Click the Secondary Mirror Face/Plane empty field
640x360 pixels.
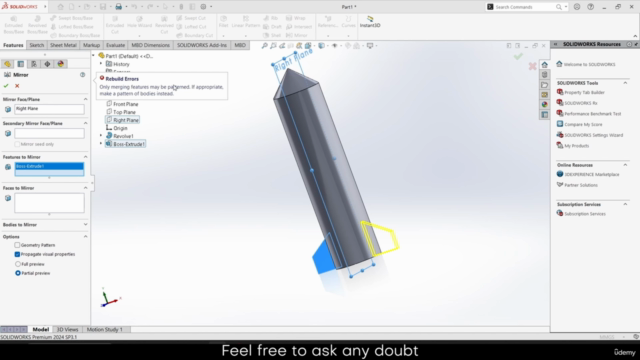(49, 133)
